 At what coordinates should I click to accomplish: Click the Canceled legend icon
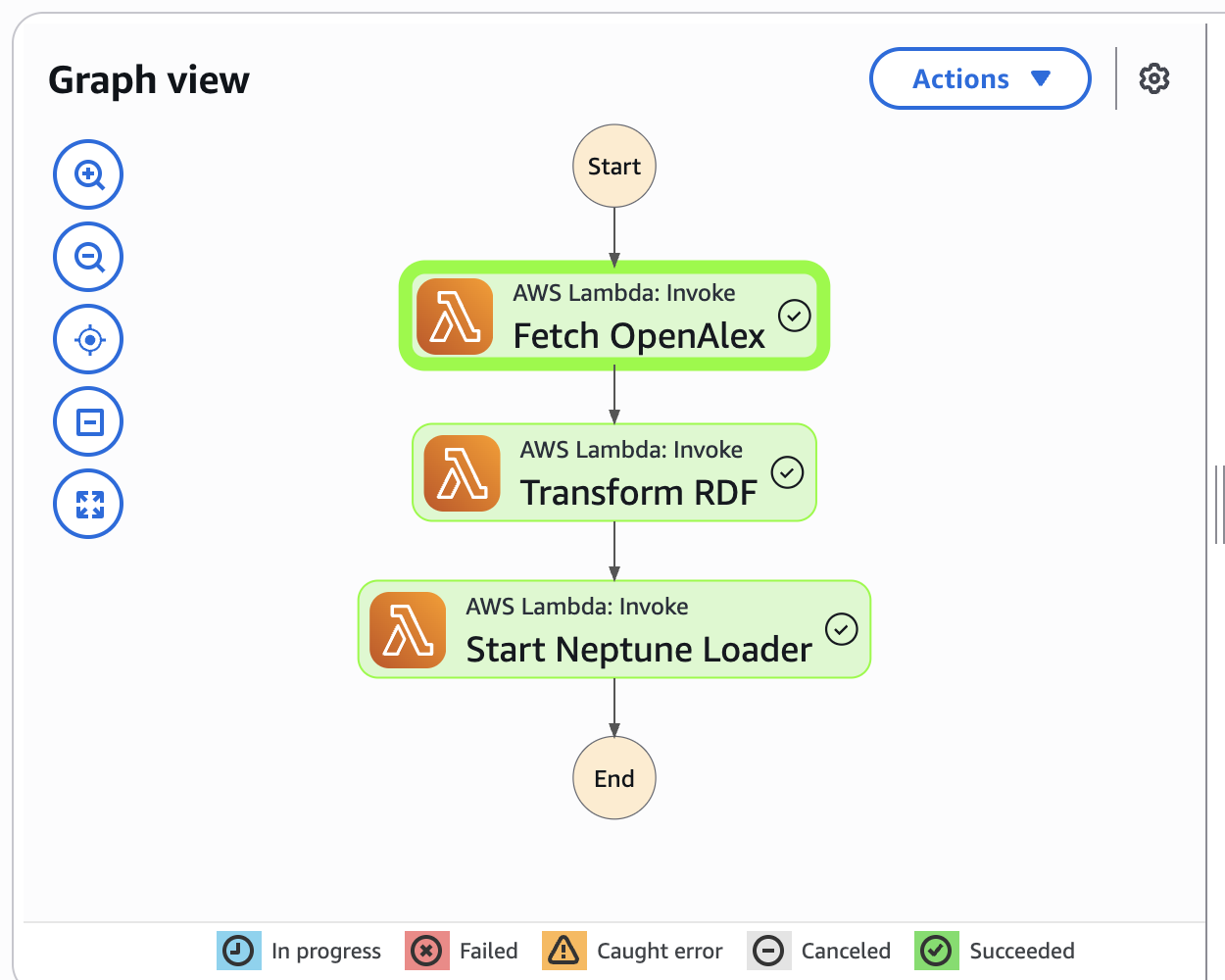tap(769, 951)
